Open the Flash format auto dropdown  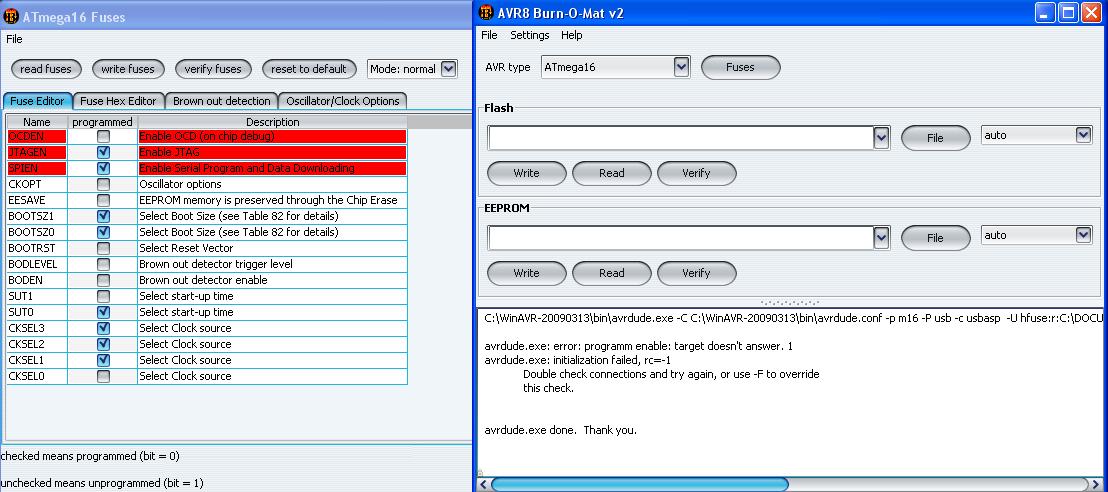tap(1037, 135)
